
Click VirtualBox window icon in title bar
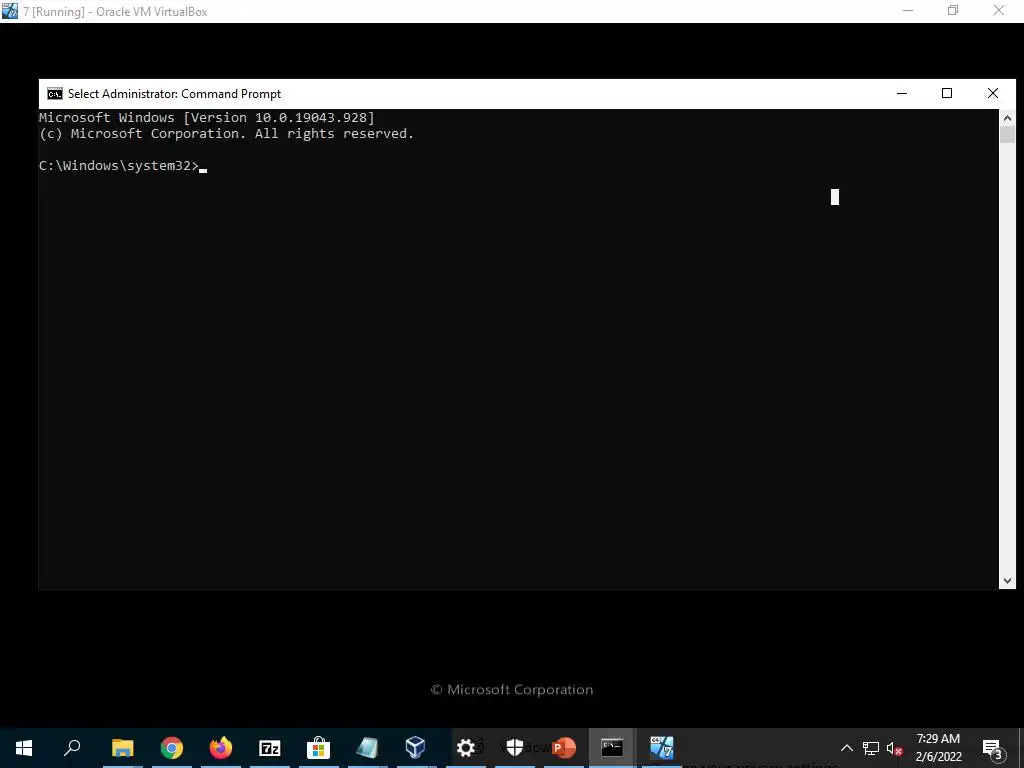click(x=10, y=11)
